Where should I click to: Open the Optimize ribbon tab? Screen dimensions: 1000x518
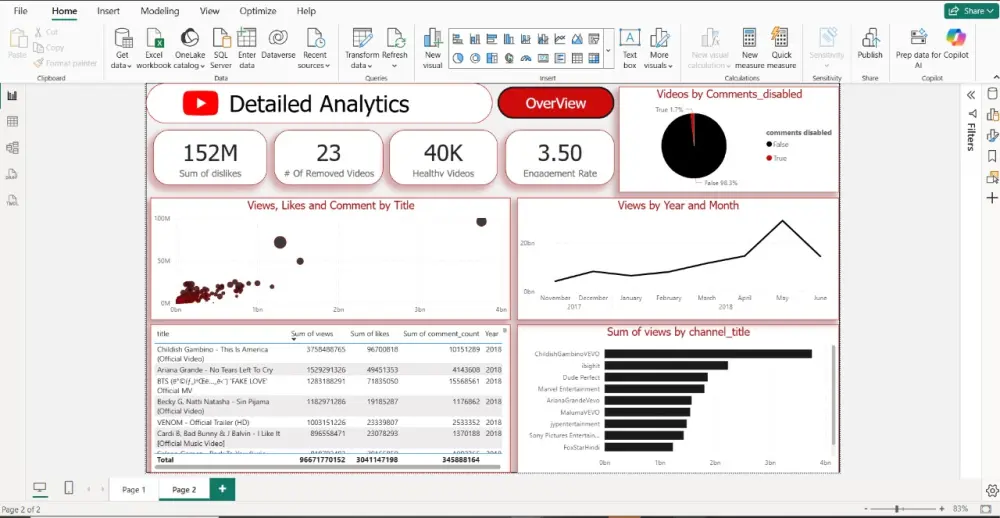click(258, 11)
